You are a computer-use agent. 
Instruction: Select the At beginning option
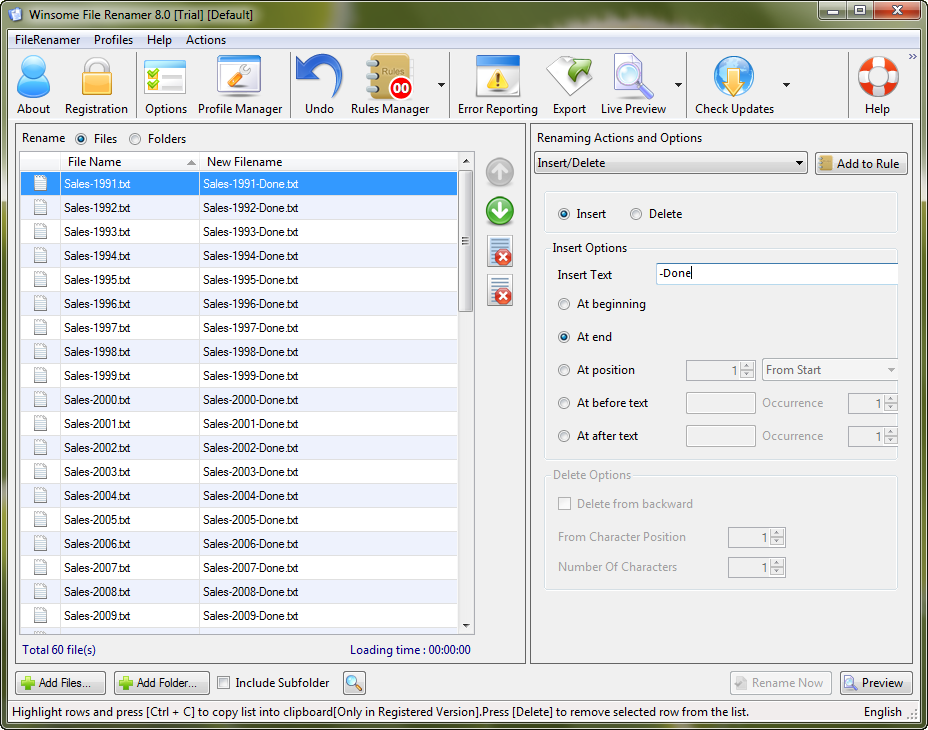point(564,304)
